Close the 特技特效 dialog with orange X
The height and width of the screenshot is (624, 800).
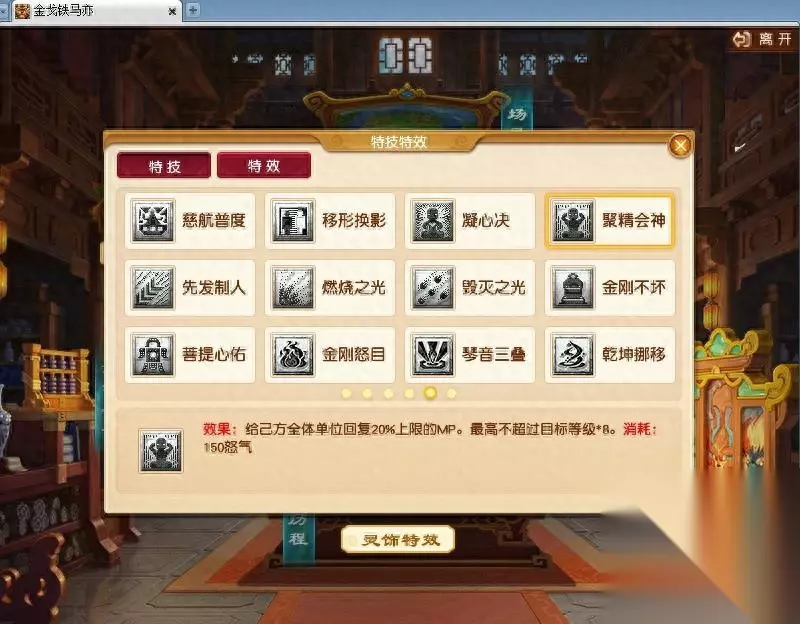[680, 146]
